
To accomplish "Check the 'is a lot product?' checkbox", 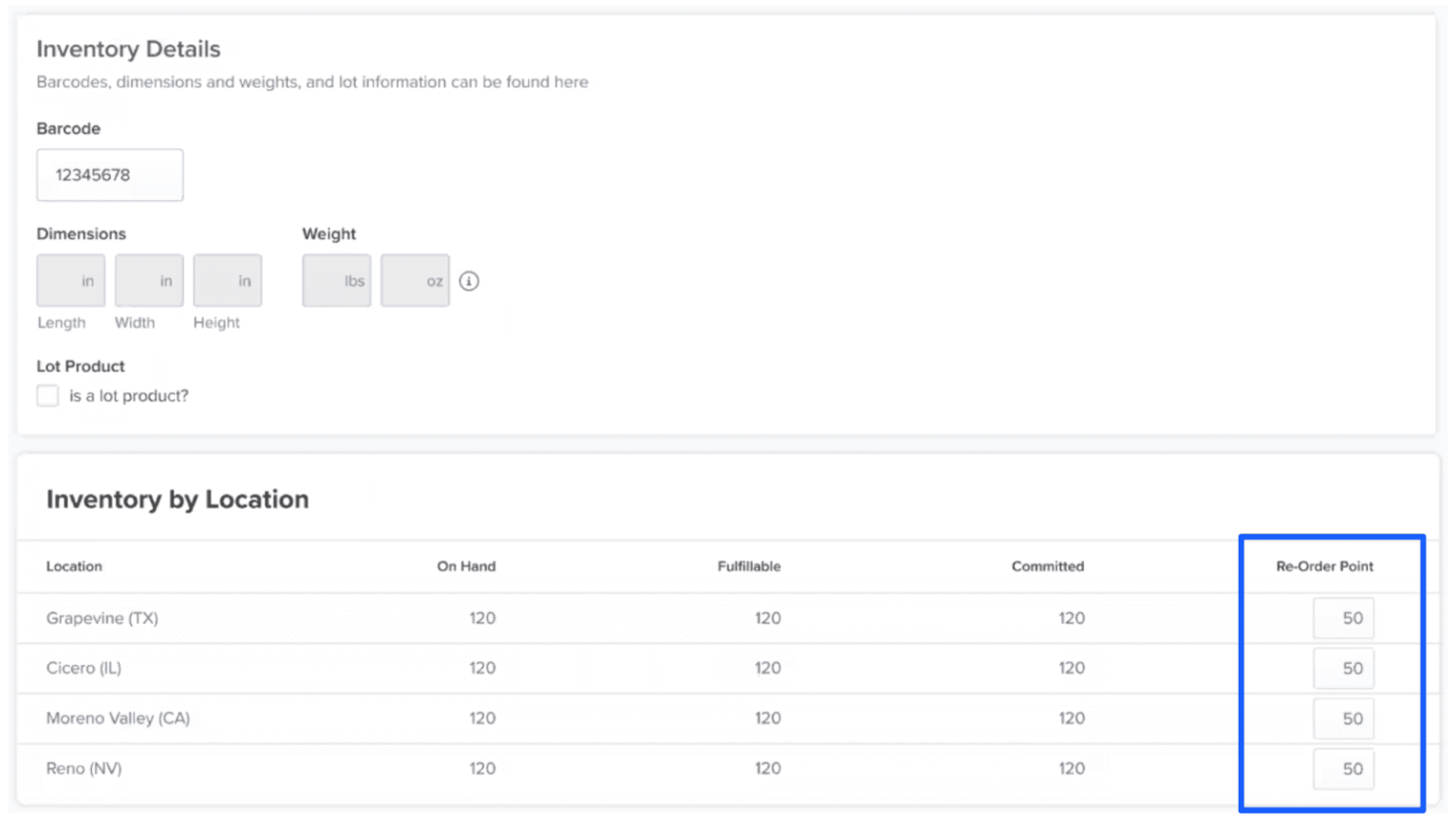I will [47, 395].
